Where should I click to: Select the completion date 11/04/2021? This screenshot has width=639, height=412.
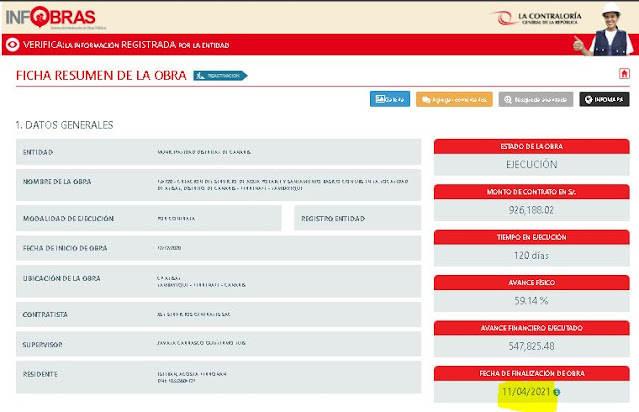coord(526,392)
